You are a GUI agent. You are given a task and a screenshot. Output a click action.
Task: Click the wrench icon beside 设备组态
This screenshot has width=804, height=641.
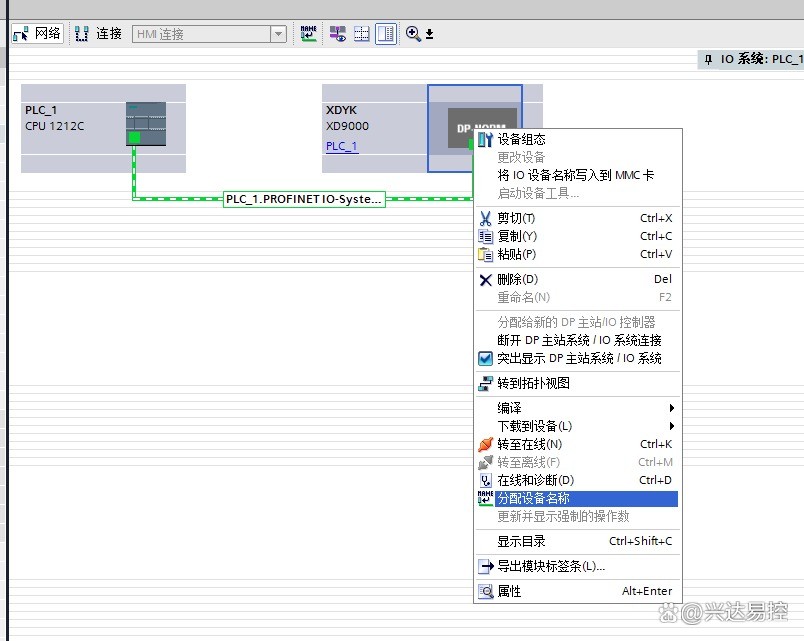(485, 139)
